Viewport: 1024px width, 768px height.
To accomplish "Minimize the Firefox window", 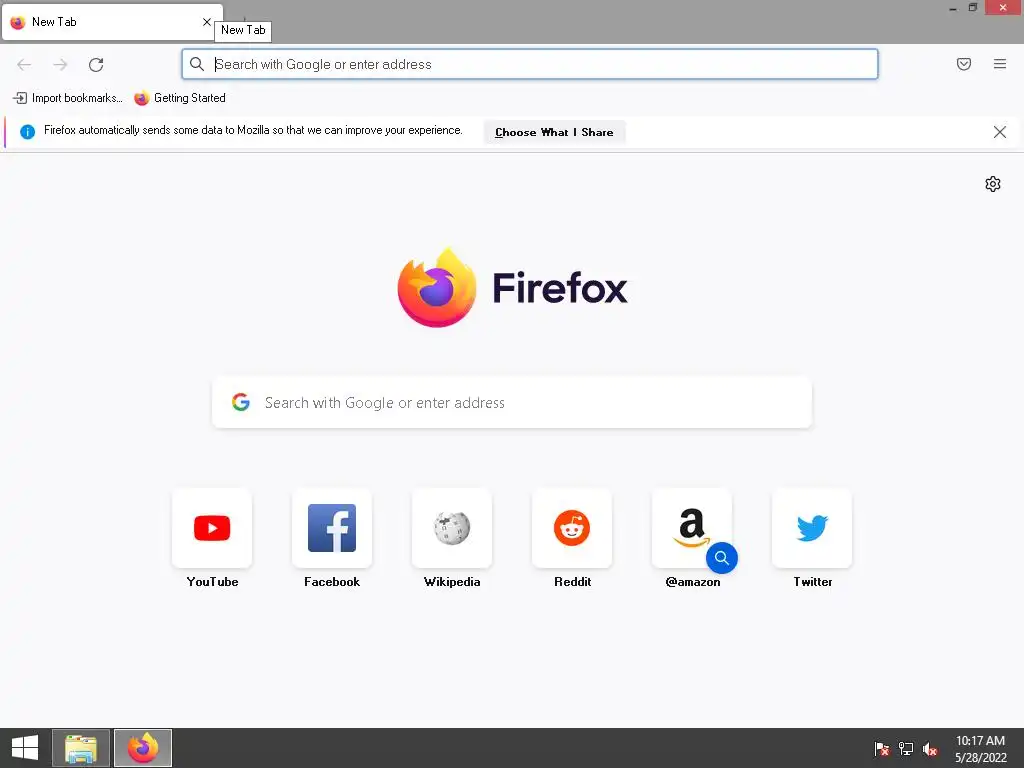I will pyautogui.click(x=953, y=8).
